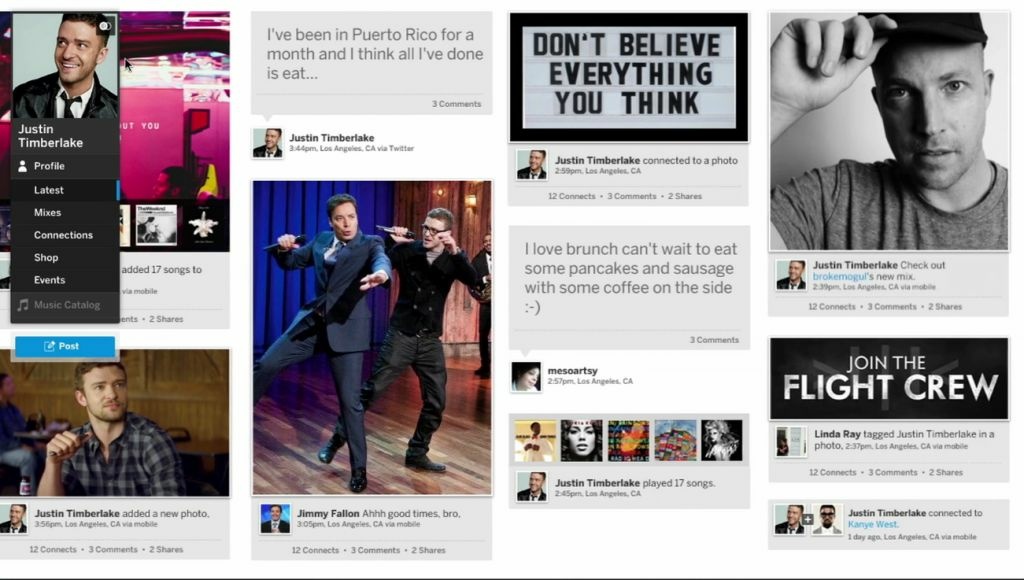The image size is (1024, 580).
Task: View 2 Shares on Linda Ray's post
Action: point(946,472)
